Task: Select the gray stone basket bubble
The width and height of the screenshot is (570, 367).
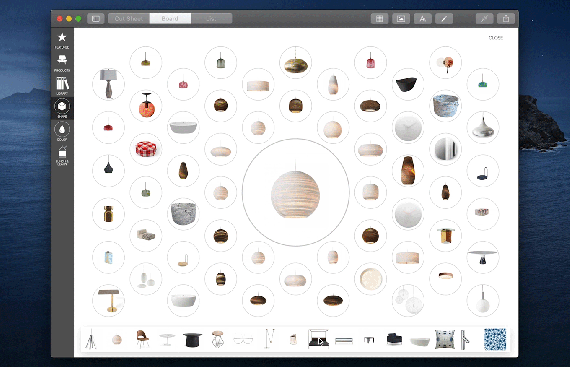Action: pos(183,214)
